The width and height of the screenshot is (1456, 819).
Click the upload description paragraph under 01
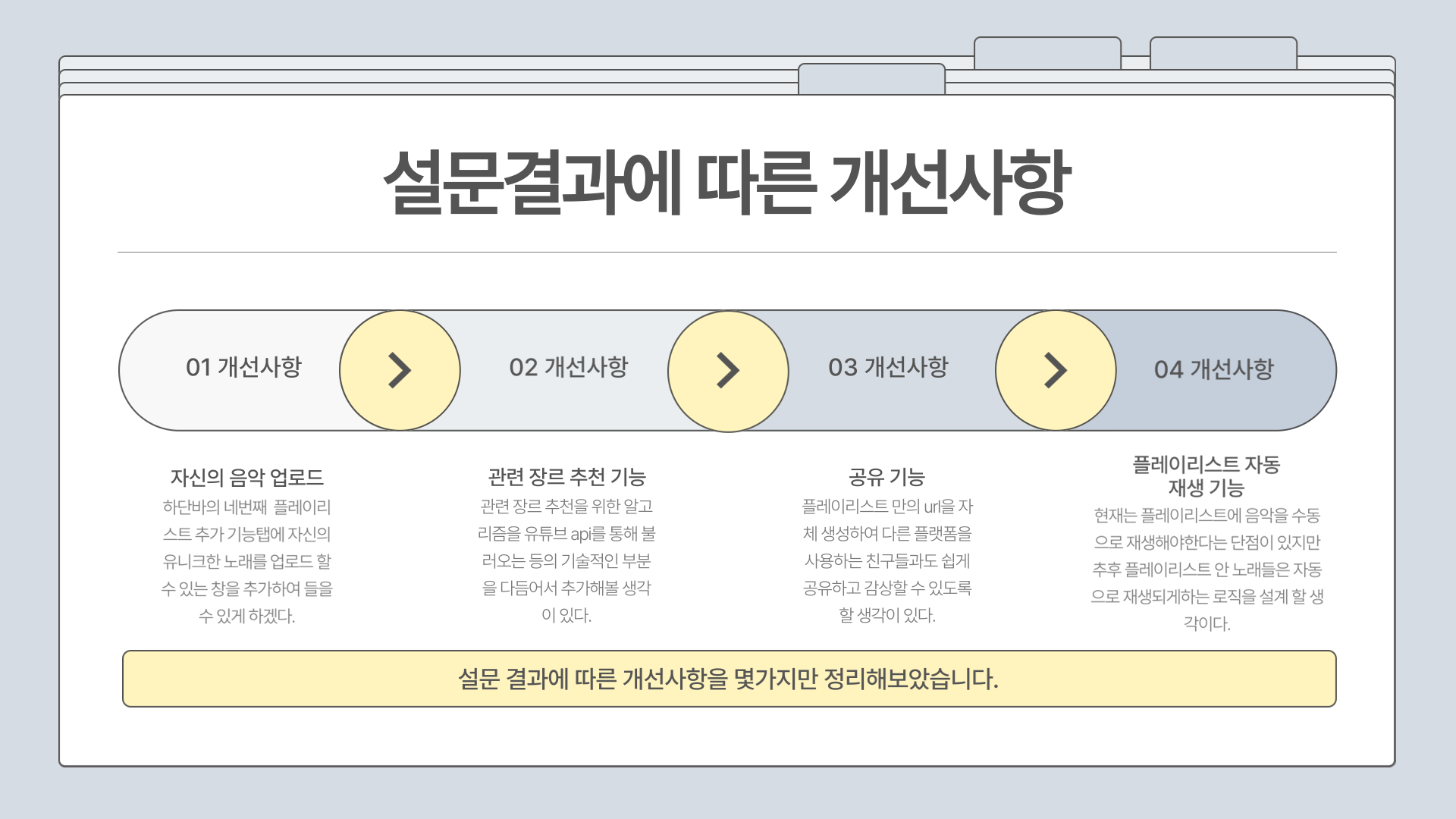[x=246, y=561]
